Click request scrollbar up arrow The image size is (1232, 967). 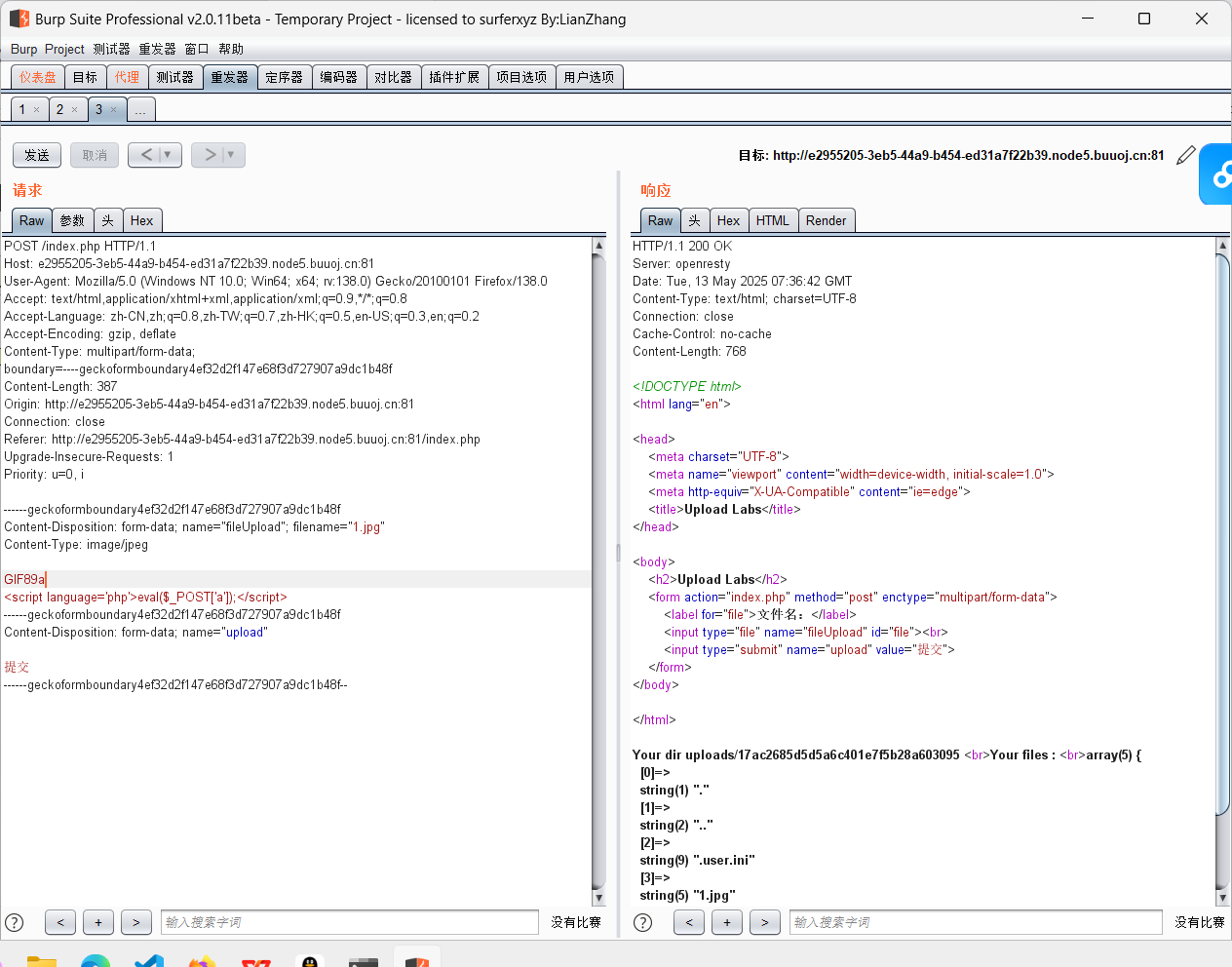(598, 246)
